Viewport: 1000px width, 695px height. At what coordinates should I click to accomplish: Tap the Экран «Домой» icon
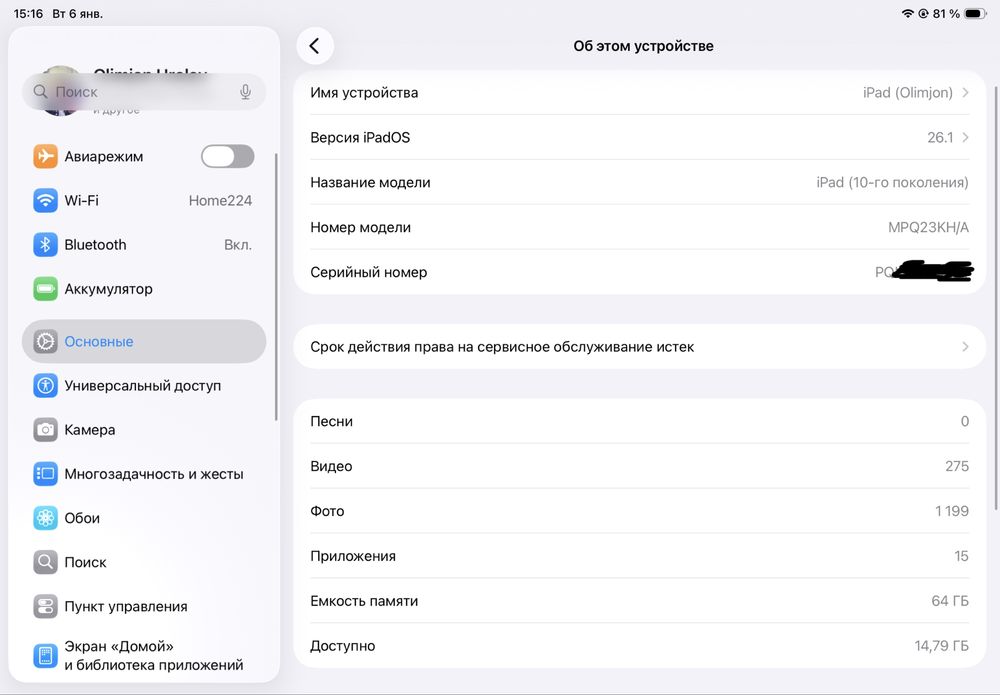(45, 655)
